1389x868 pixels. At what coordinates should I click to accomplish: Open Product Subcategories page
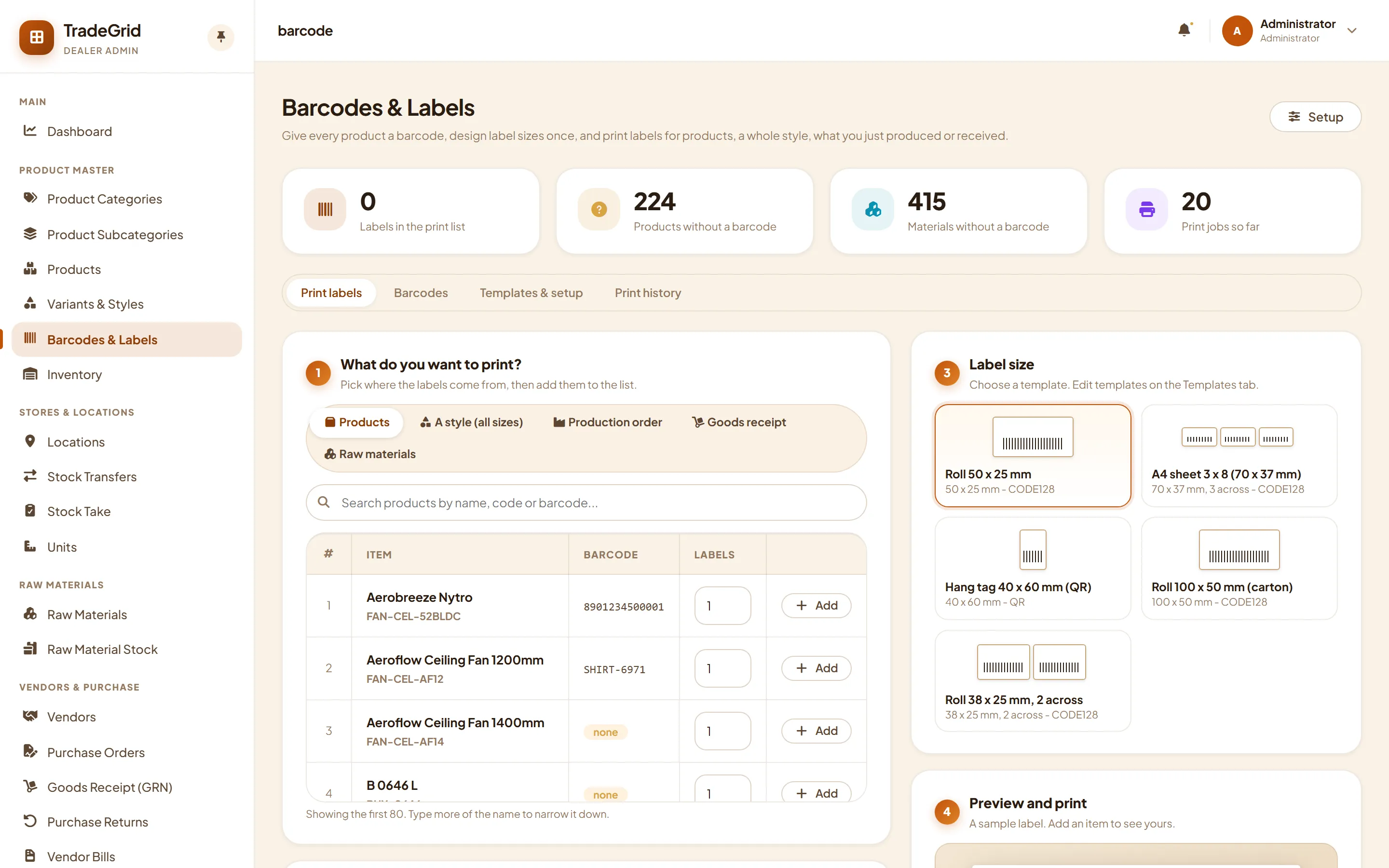pos(126,234)
